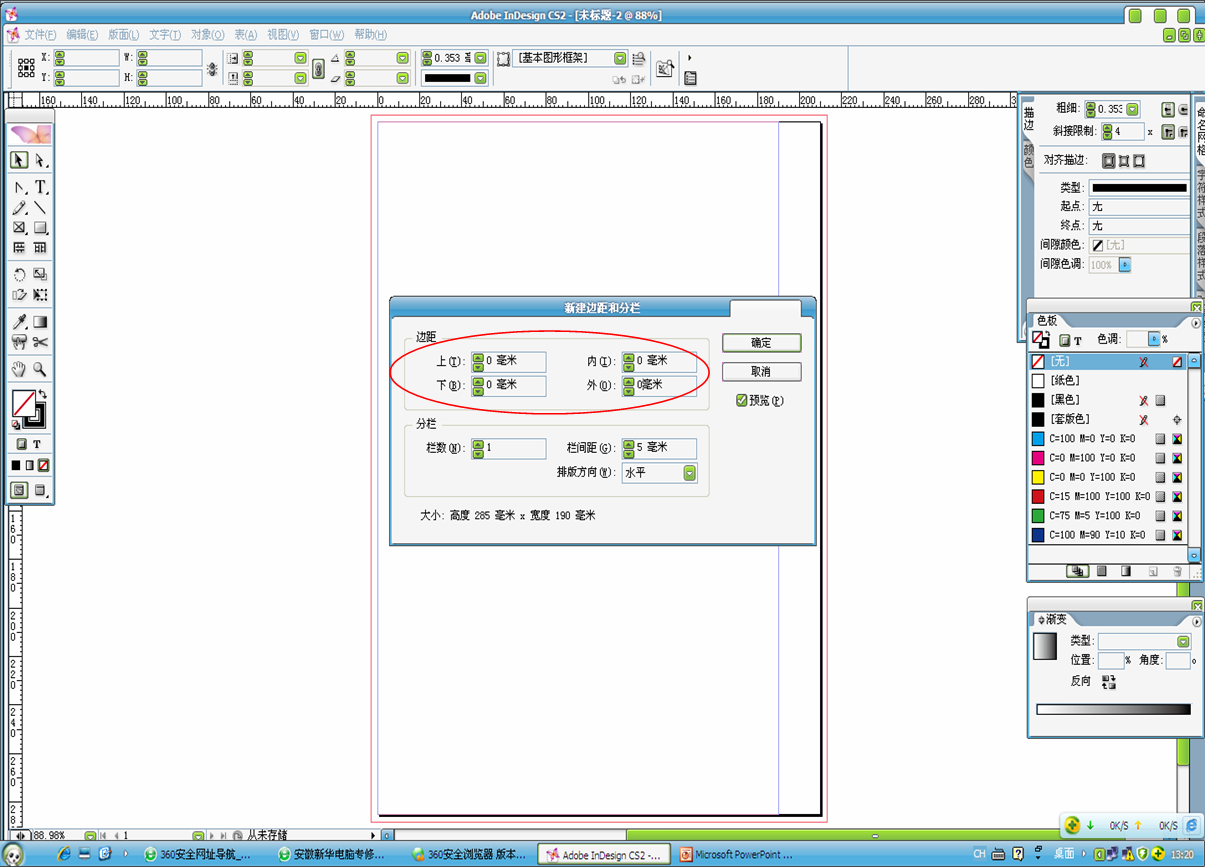This screenshot has height=867, width=1205.
Task: Choose the Zoom magnifier tool
Action: (x=41, y=369)
